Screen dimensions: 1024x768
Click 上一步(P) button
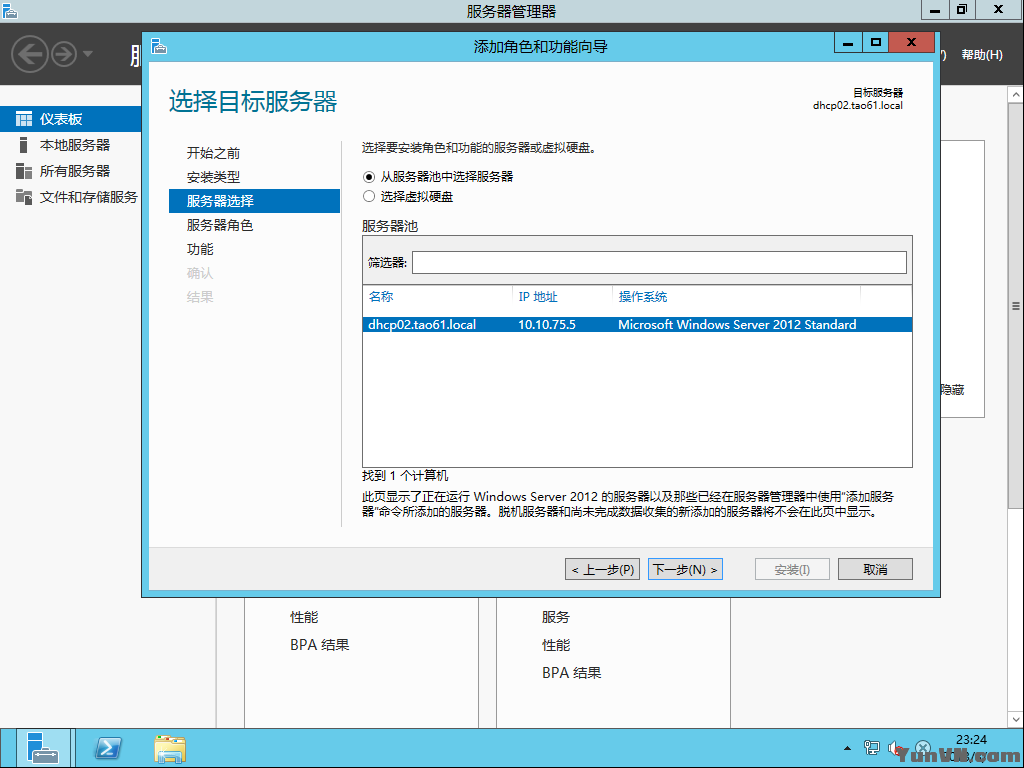(602, 569)
